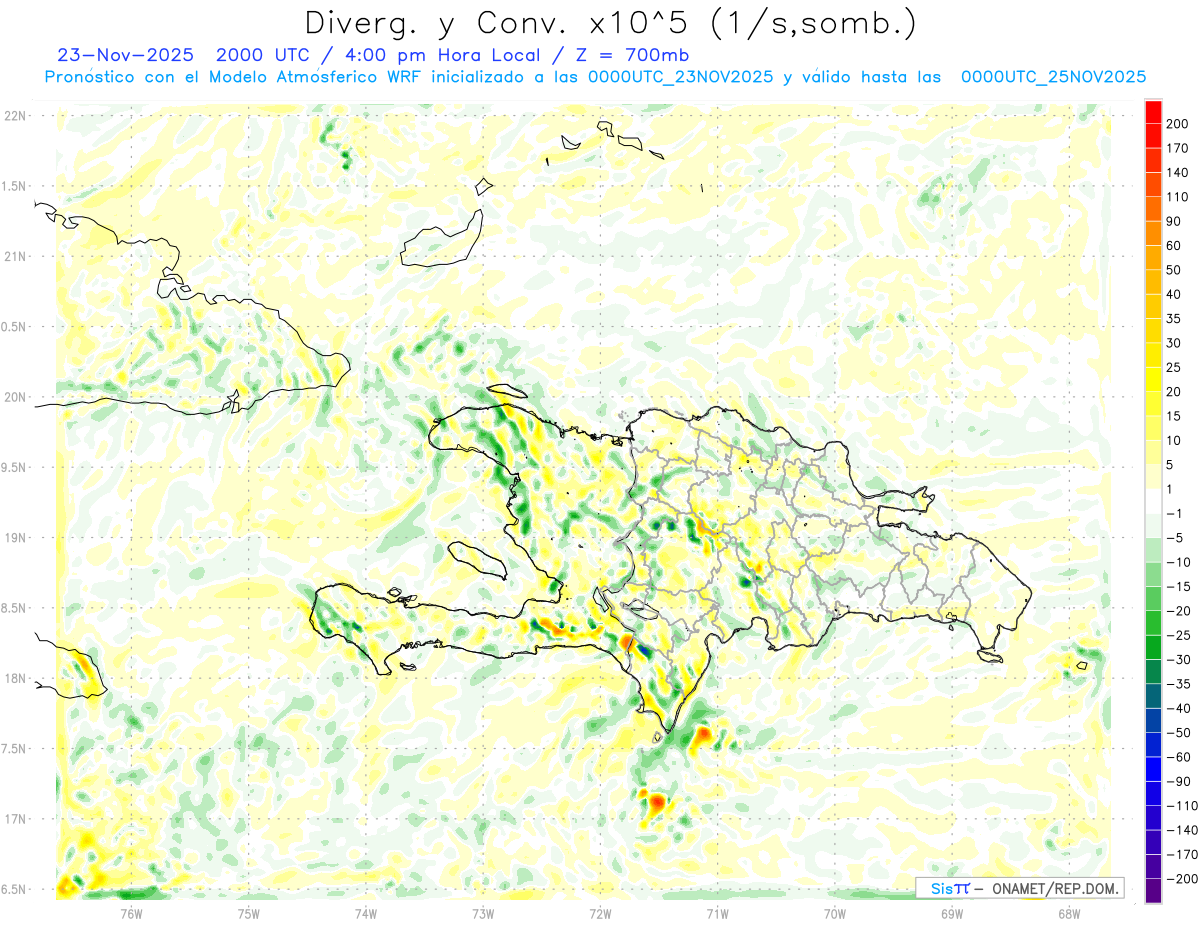Click the '0.5N' latitude label
Viewport: 1200px width, 927px height.
[x=15, y=327]
